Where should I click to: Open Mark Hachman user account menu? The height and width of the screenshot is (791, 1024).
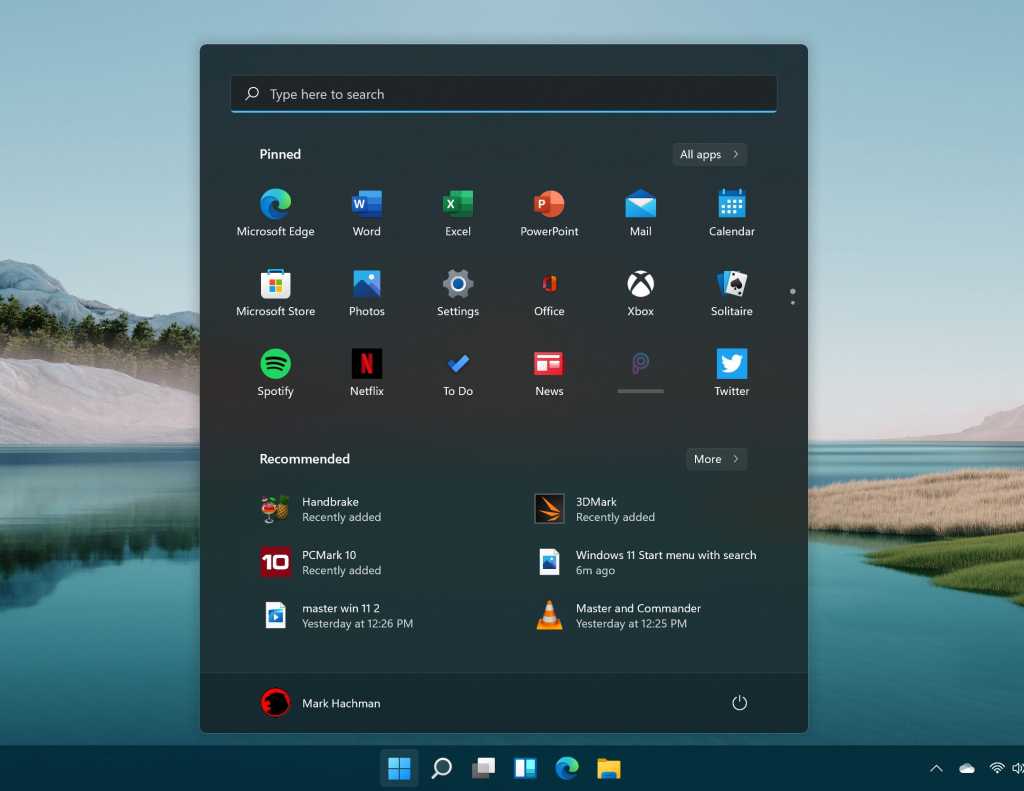pos(320,703)
